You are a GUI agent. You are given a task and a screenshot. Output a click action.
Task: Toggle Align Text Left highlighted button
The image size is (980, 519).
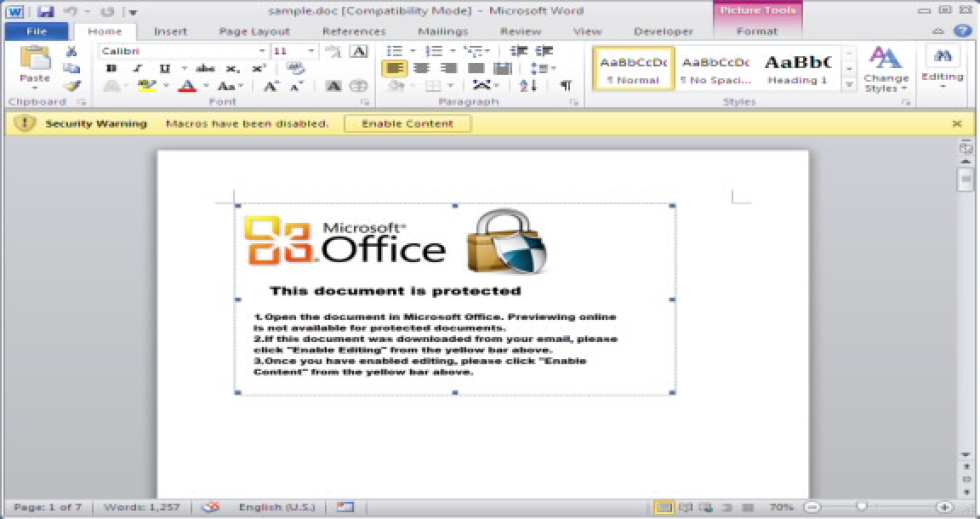pos(394,68)
